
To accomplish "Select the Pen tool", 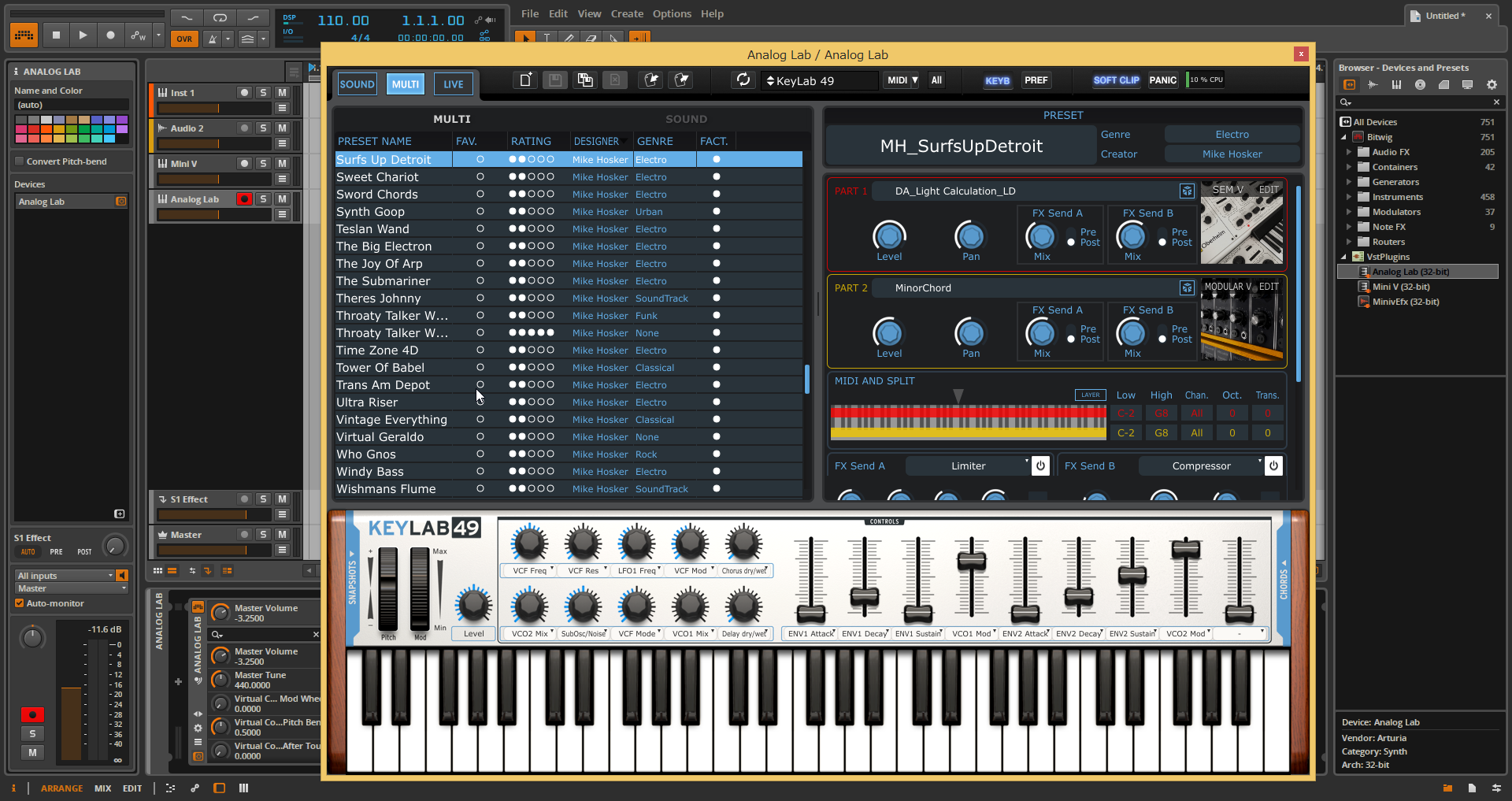I will [x=569, y=37].
